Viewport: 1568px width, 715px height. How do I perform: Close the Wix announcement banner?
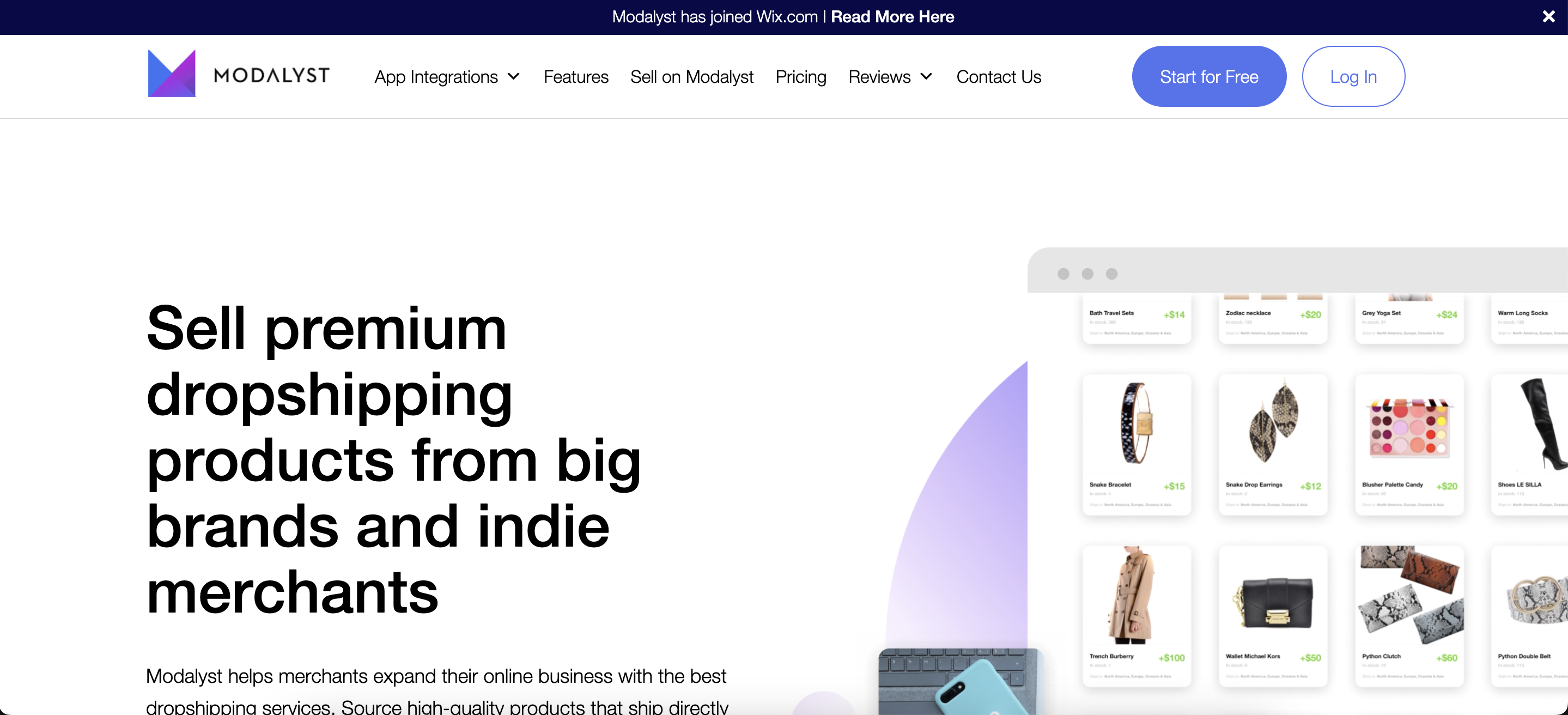(1548, 16)
